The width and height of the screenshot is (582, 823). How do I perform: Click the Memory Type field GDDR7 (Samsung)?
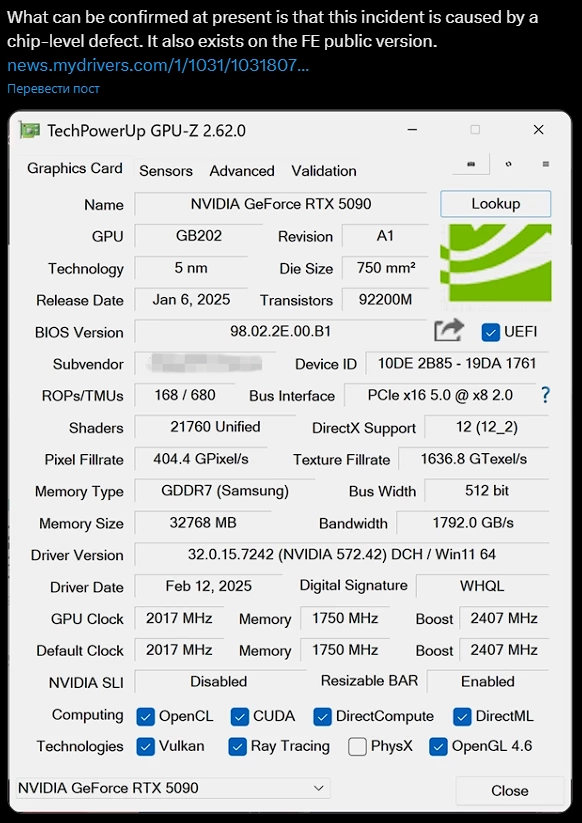225,491
